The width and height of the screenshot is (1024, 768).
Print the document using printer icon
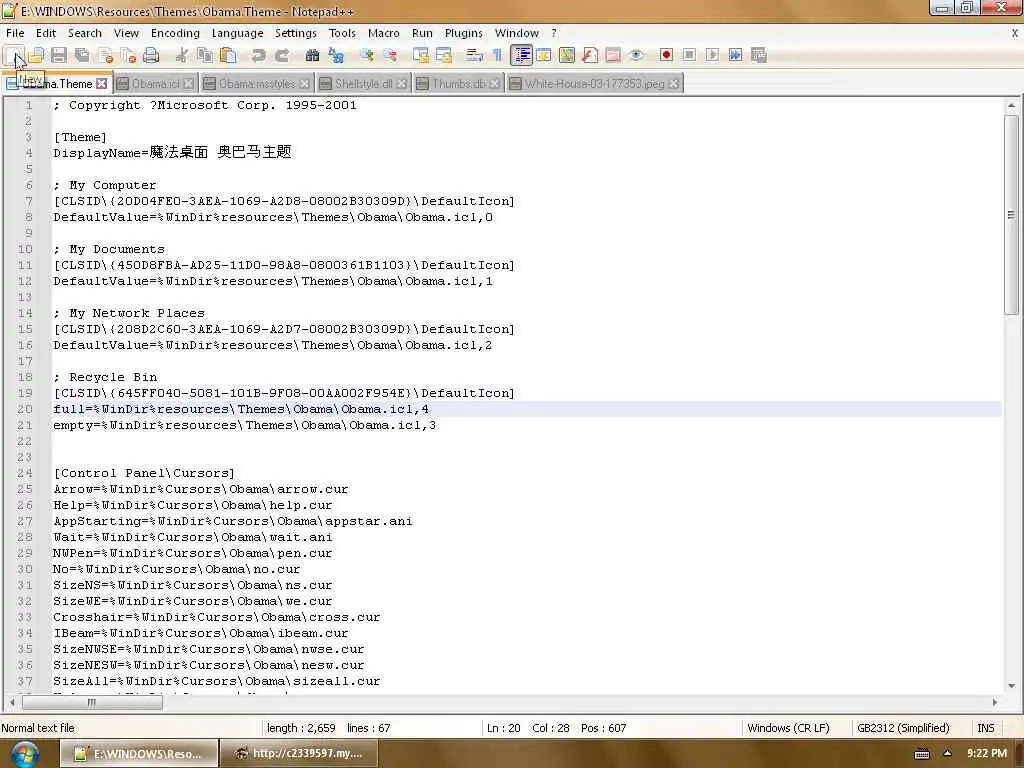152,56
